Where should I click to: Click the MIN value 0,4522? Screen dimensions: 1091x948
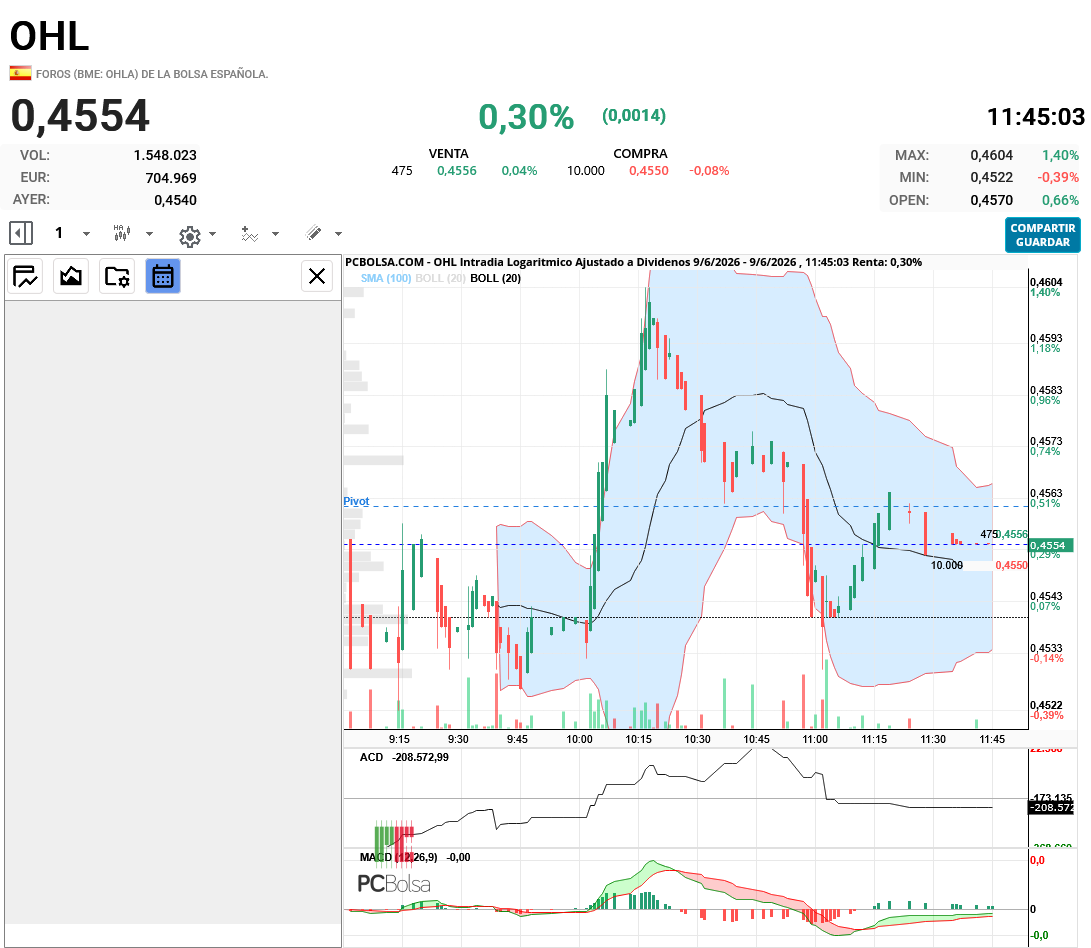992,177
